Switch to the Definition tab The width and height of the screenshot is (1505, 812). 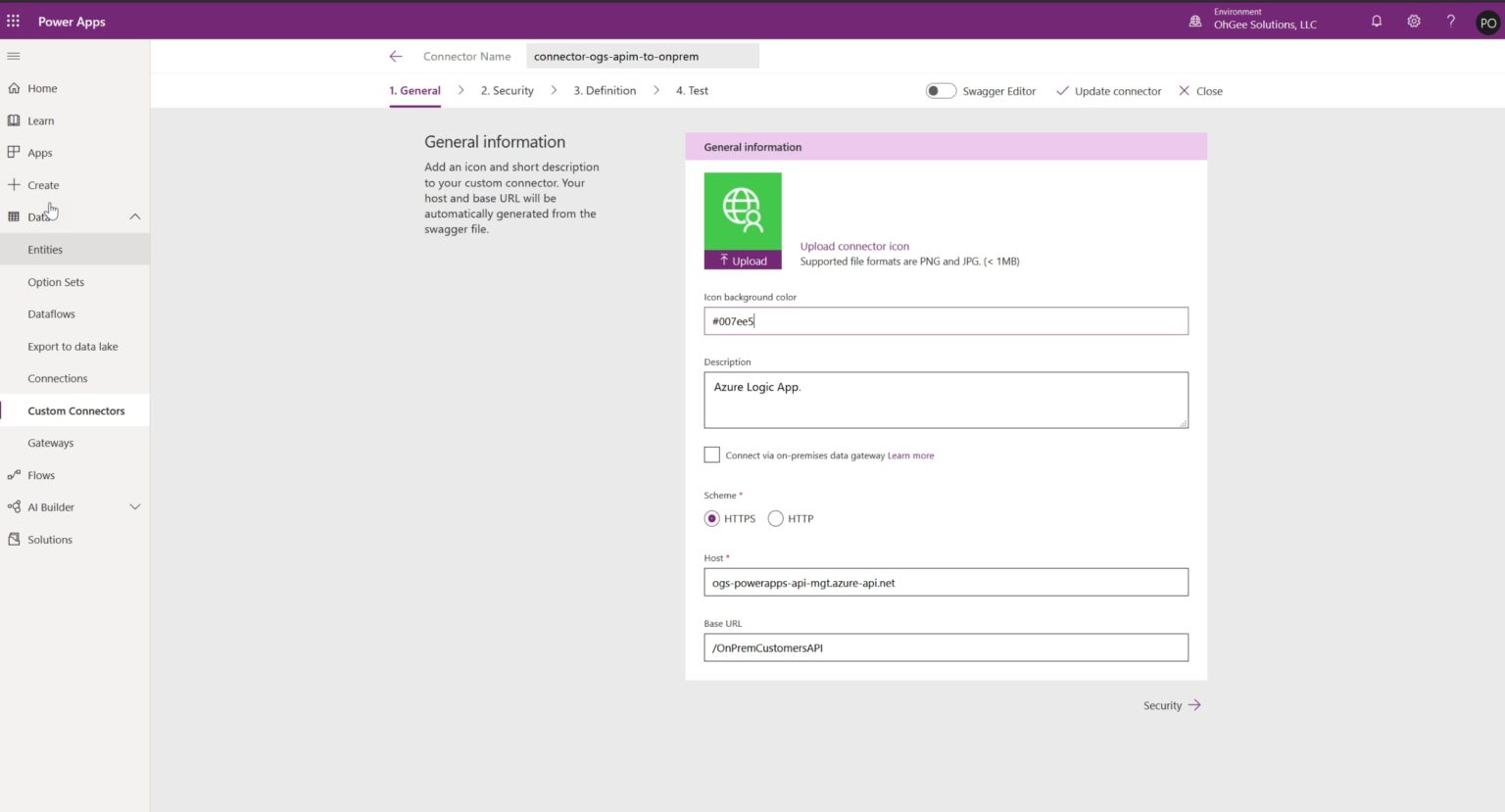[x=605, y=90]
